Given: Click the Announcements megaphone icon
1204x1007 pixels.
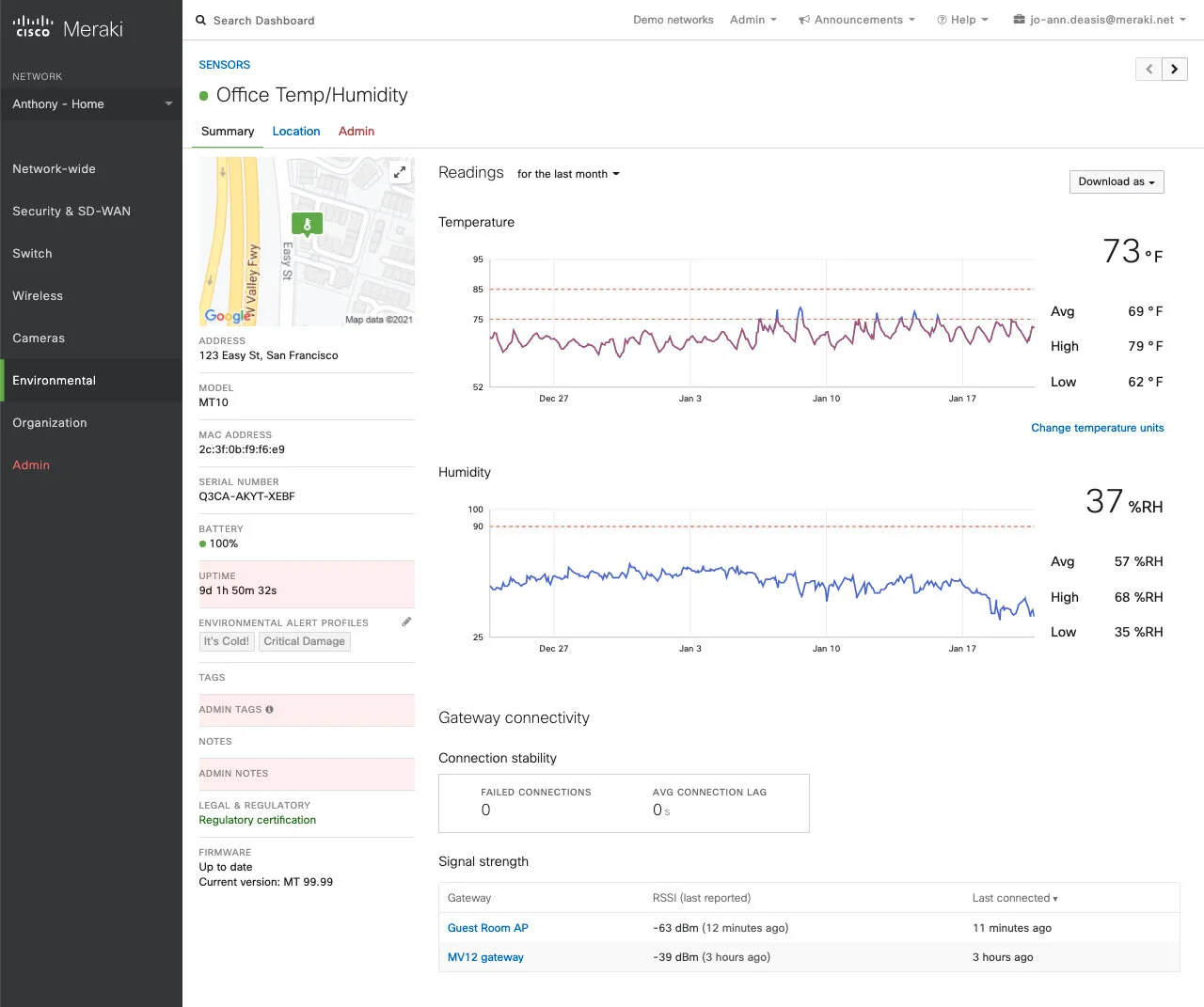Looking at the screenshot, I should pos(804,20).
